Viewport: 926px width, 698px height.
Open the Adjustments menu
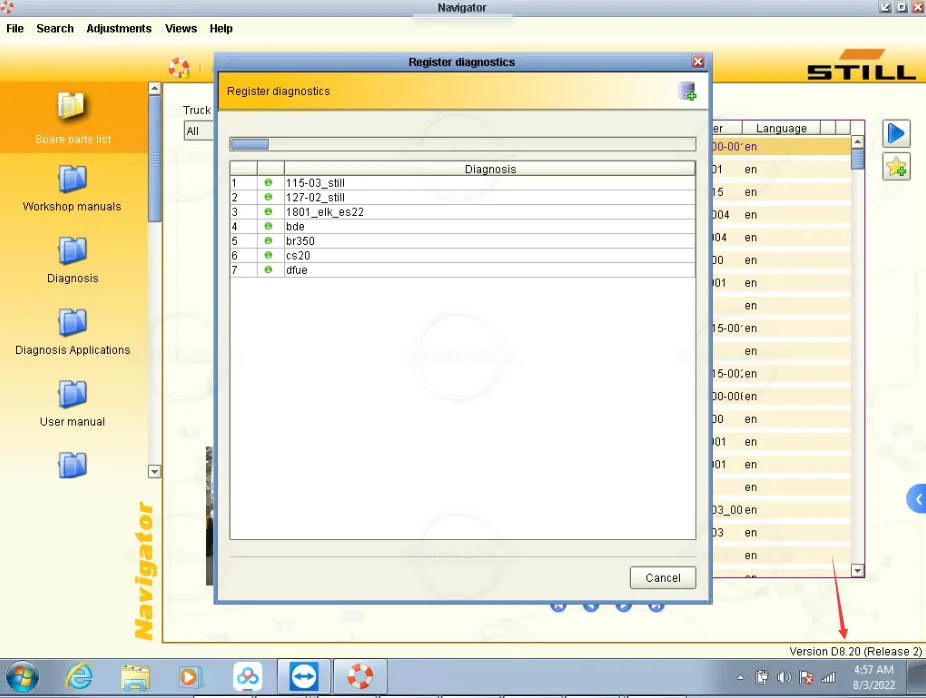(x=119, y=29)
